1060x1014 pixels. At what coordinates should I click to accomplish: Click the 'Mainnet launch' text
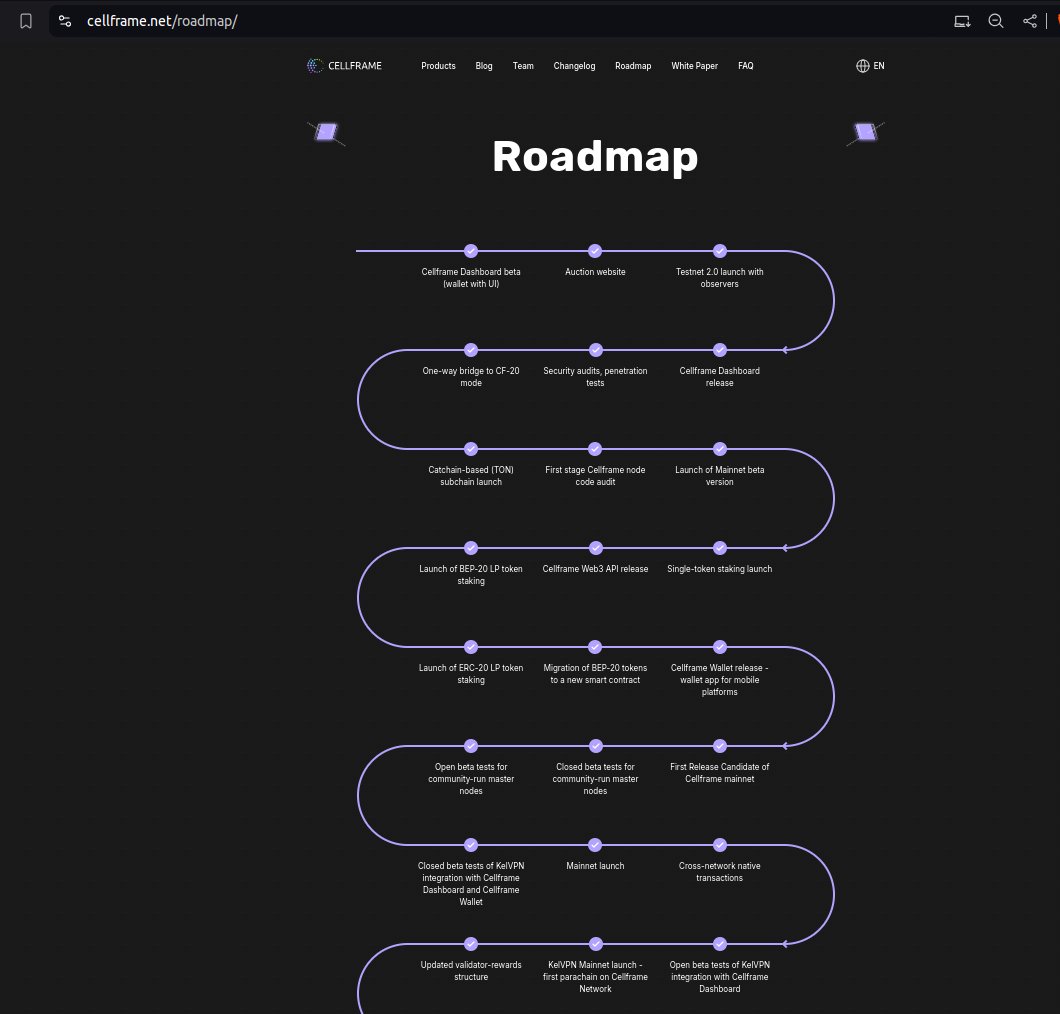coord(595,866)
